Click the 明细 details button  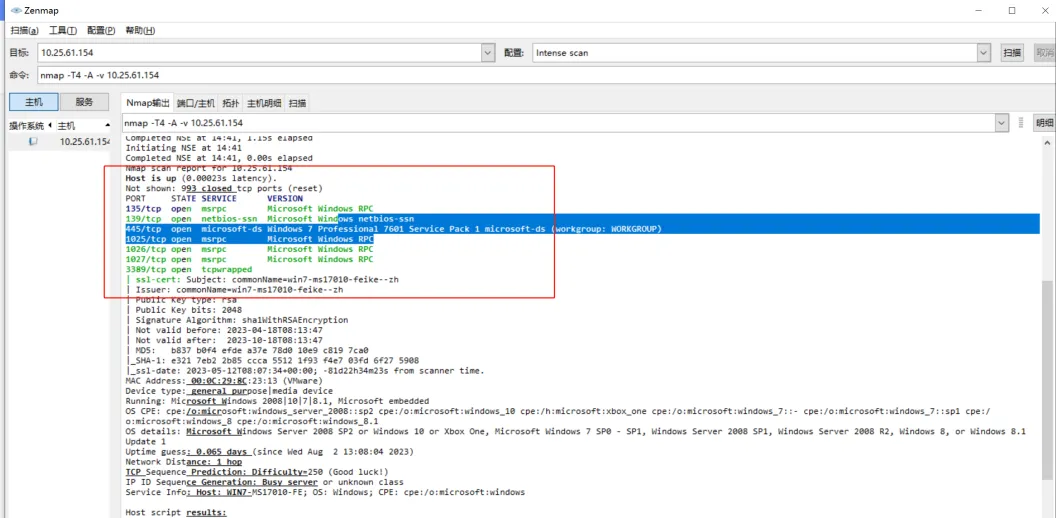coord(1045,123)
